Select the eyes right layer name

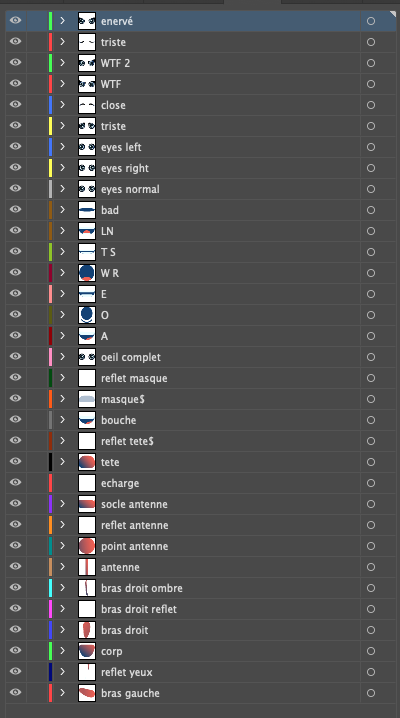pos(125,169)
